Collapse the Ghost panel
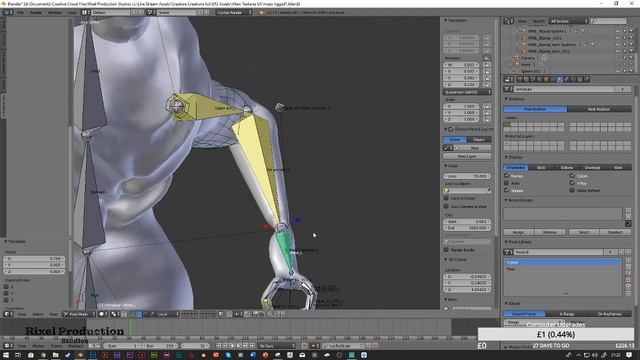 [513, 304]
